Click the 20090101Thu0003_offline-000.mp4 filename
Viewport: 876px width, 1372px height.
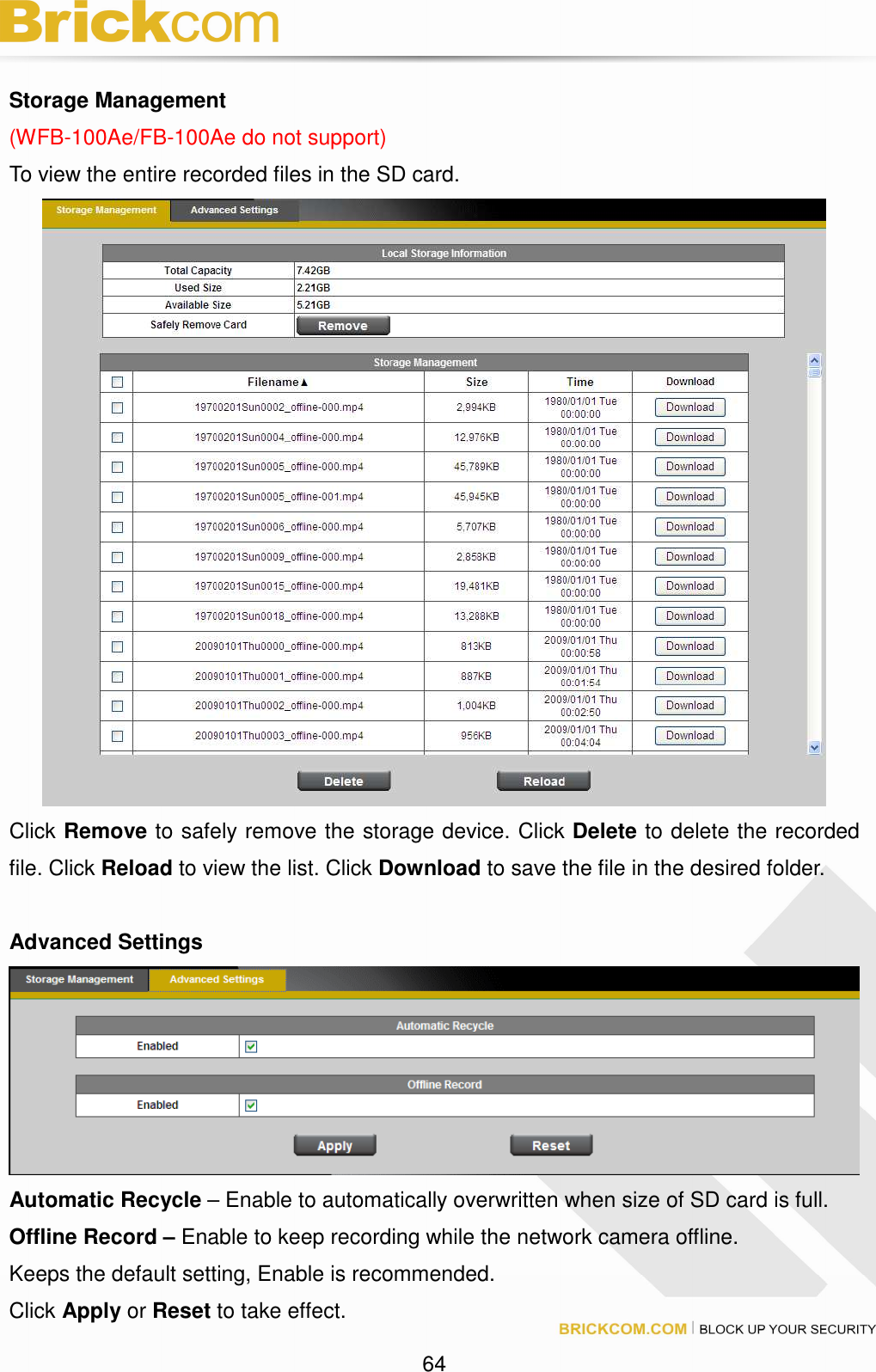[x=279, y=736]
